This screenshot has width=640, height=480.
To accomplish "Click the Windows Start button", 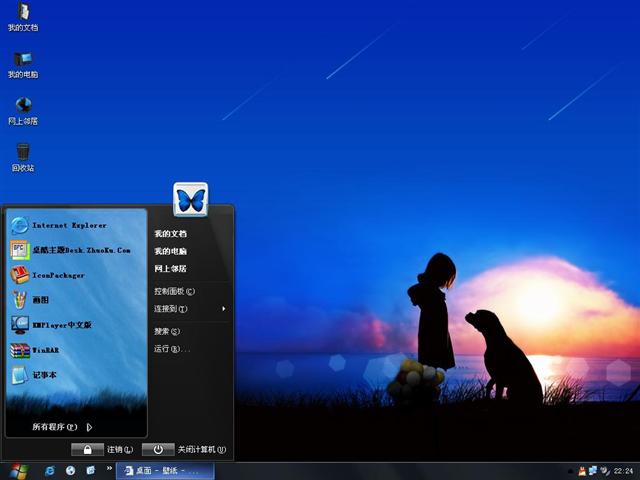I will [18, 471].
